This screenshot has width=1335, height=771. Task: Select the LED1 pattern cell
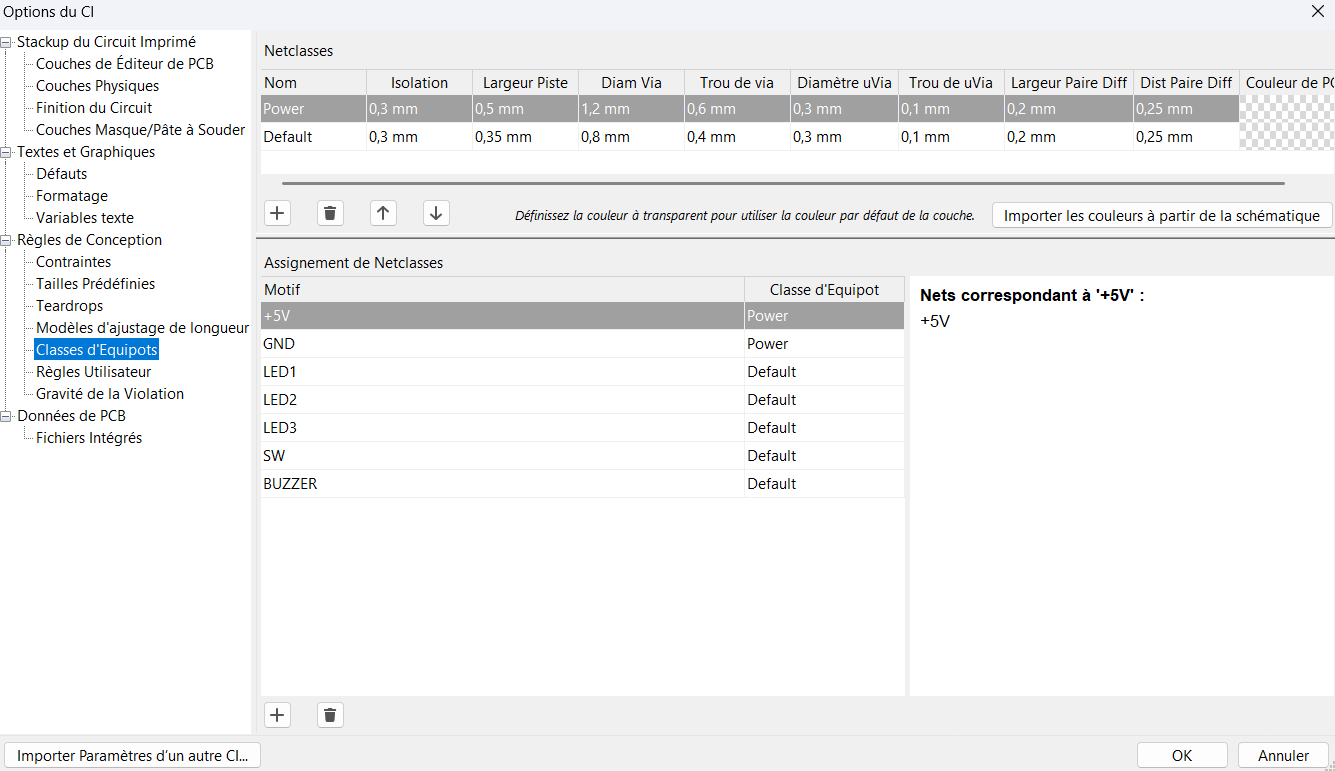502,372
